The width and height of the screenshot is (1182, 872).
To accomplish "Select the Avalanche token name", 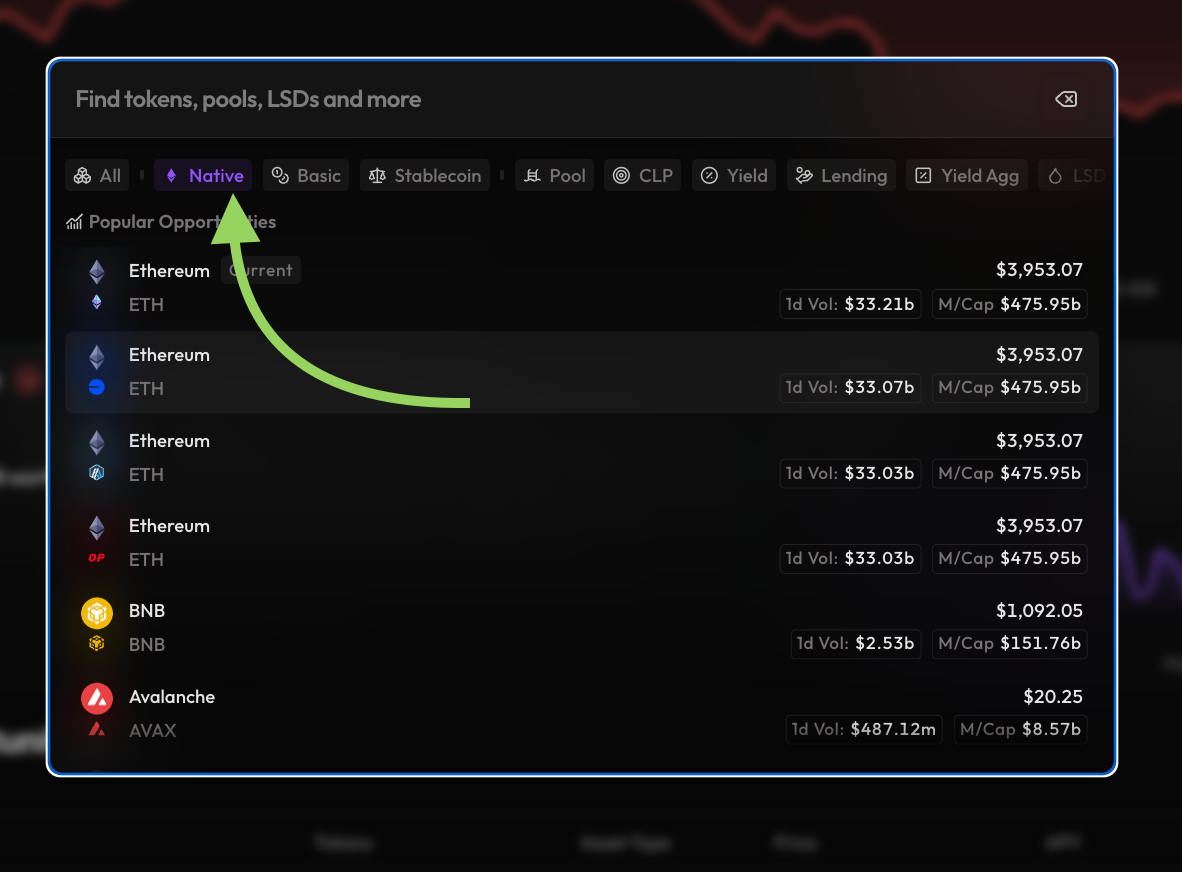I will coord(172,696).
